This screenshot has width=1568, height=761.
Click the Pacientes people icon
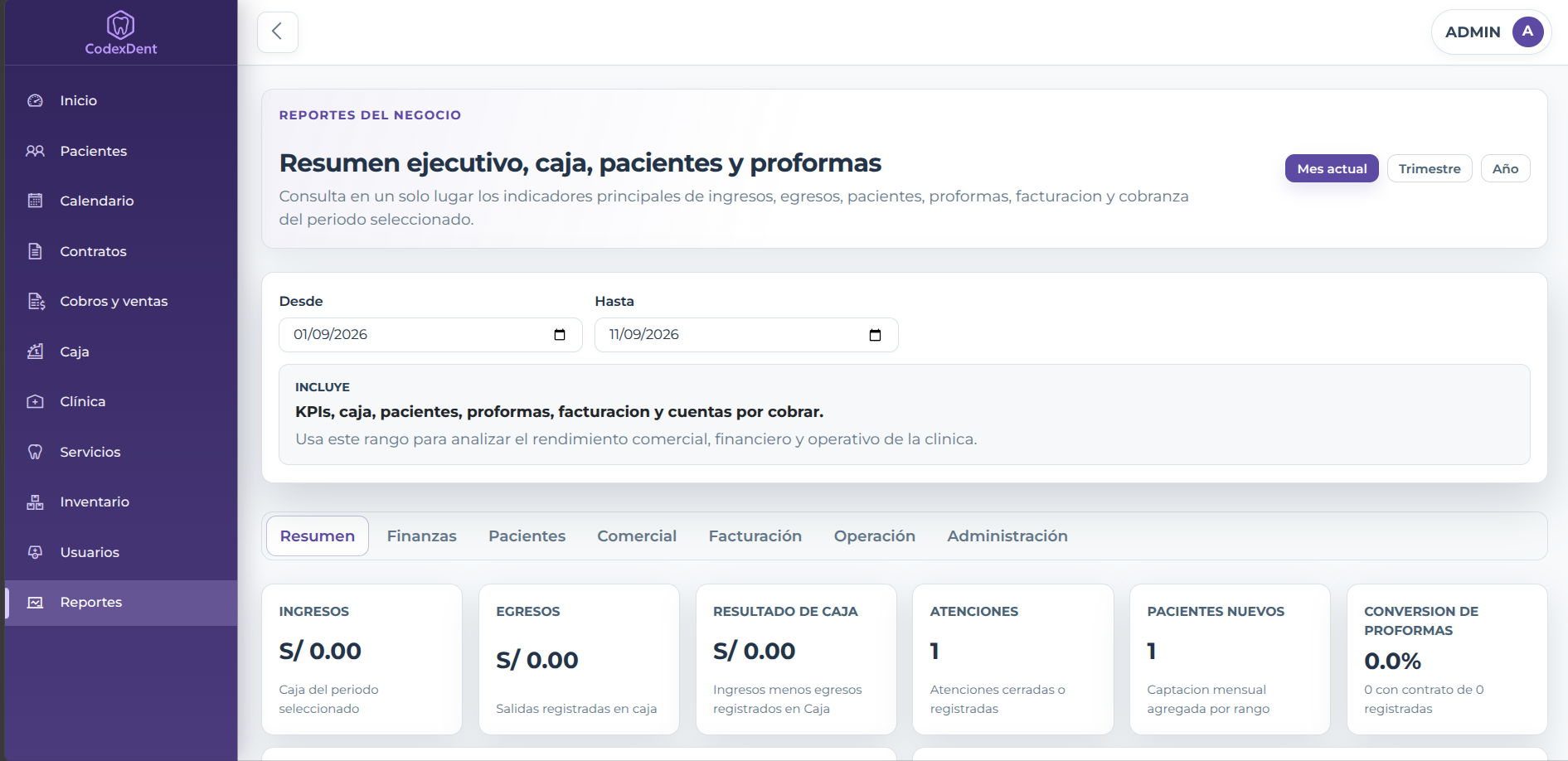tap(35, 151)
